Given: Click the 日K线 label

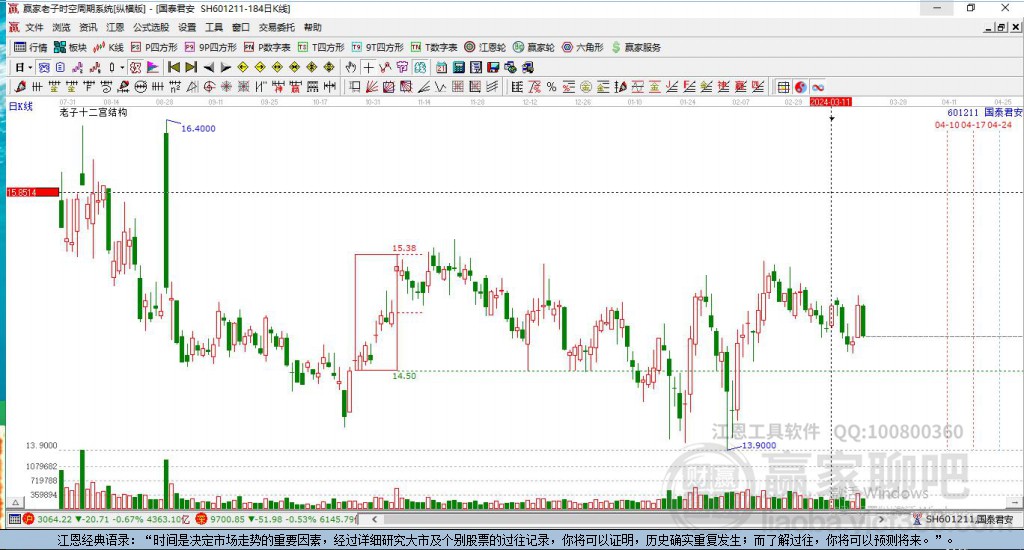Looking at the screenshot, I should pyautogui.click(x=20, y=106).
